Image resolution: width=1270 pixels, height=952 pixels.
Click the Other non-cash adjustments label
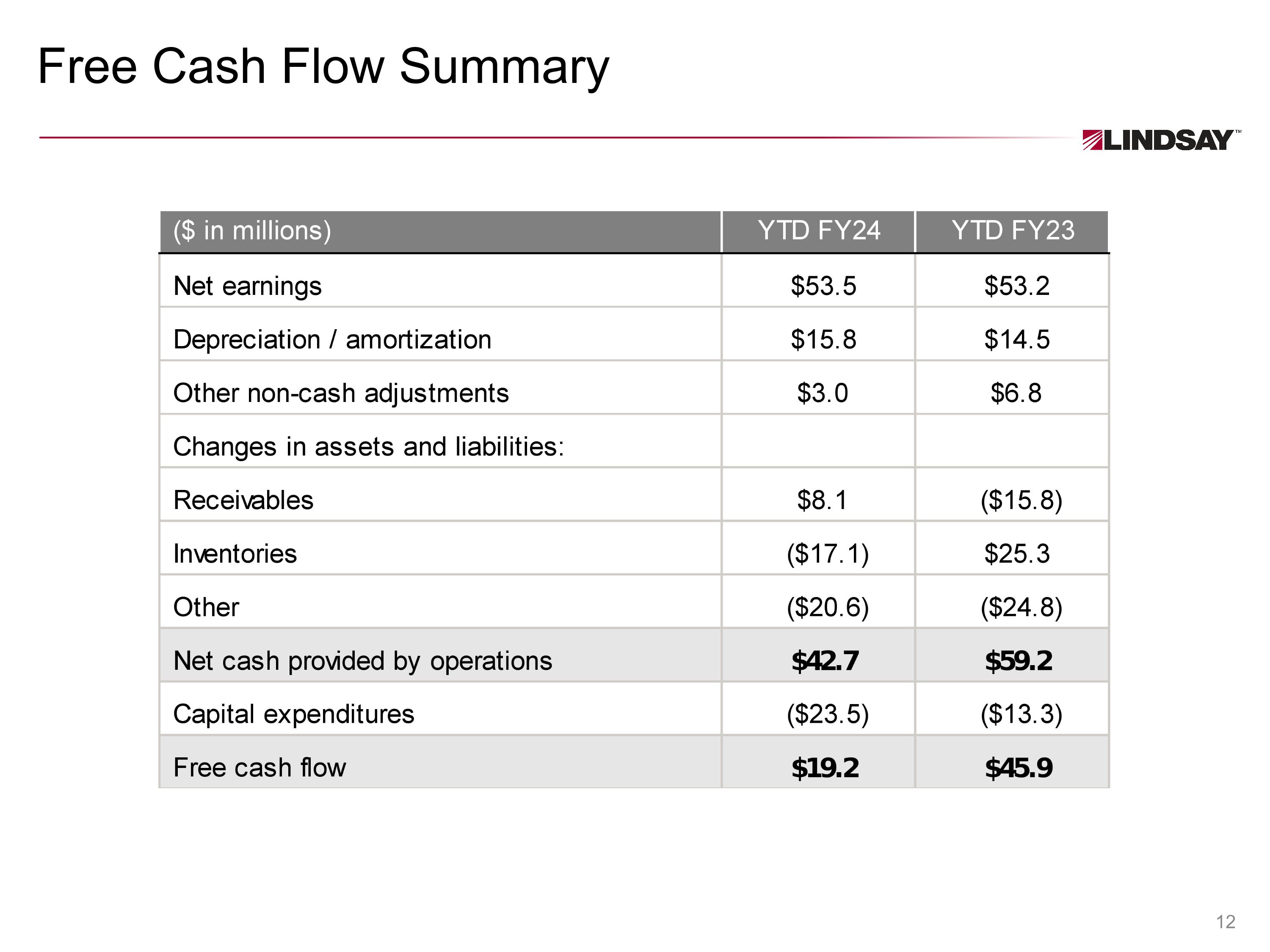[341, 393]
